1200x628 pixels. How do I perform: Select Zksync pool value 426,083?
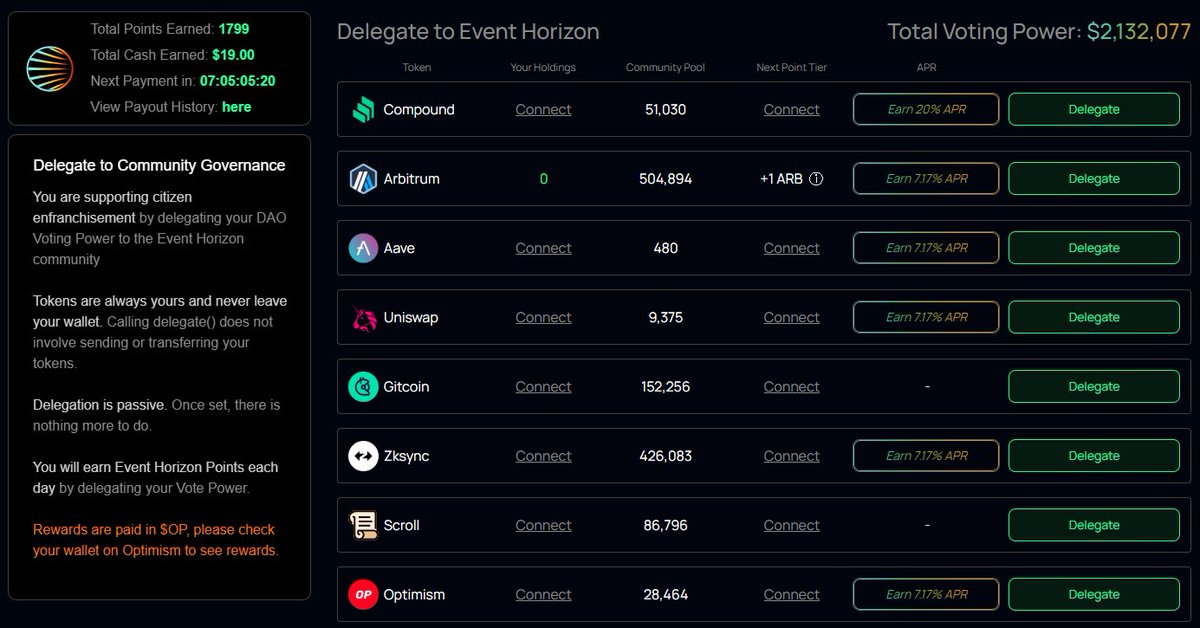(x=665, y=456)
